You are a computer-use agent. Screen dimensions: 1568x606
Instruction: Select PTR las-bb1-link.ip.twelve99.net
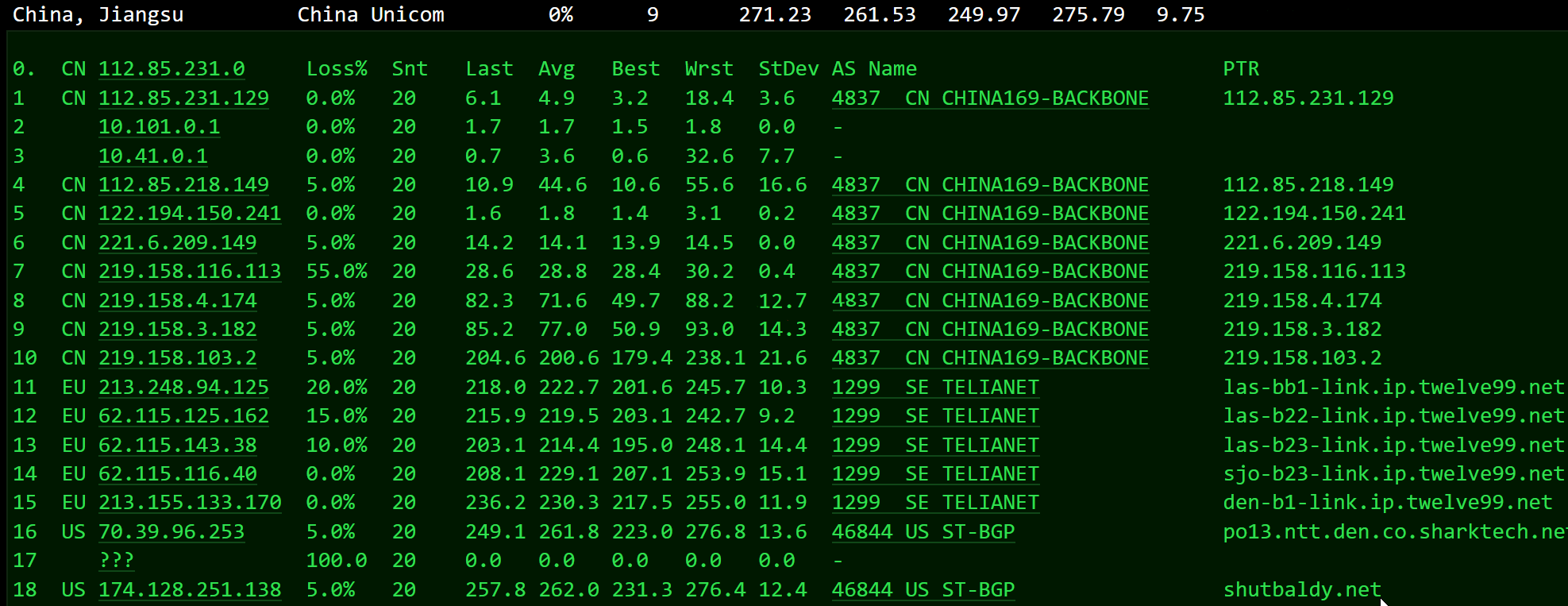(x=1393, y=387)
